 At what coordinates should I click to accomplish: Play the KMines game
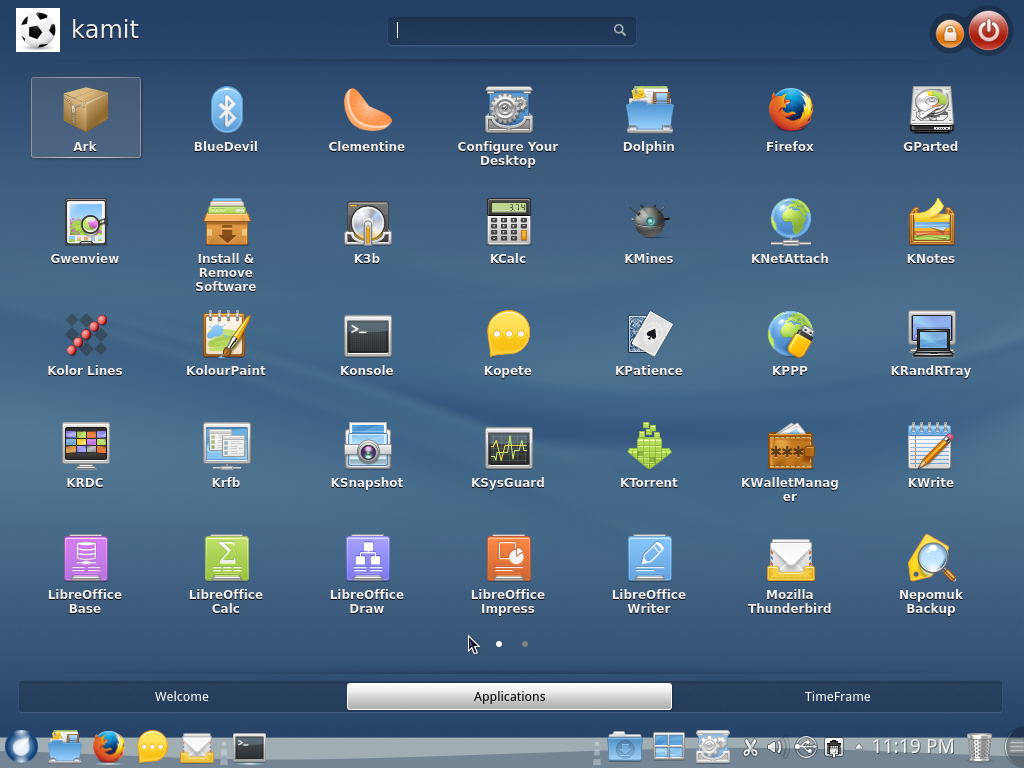(x=648, y=223)
